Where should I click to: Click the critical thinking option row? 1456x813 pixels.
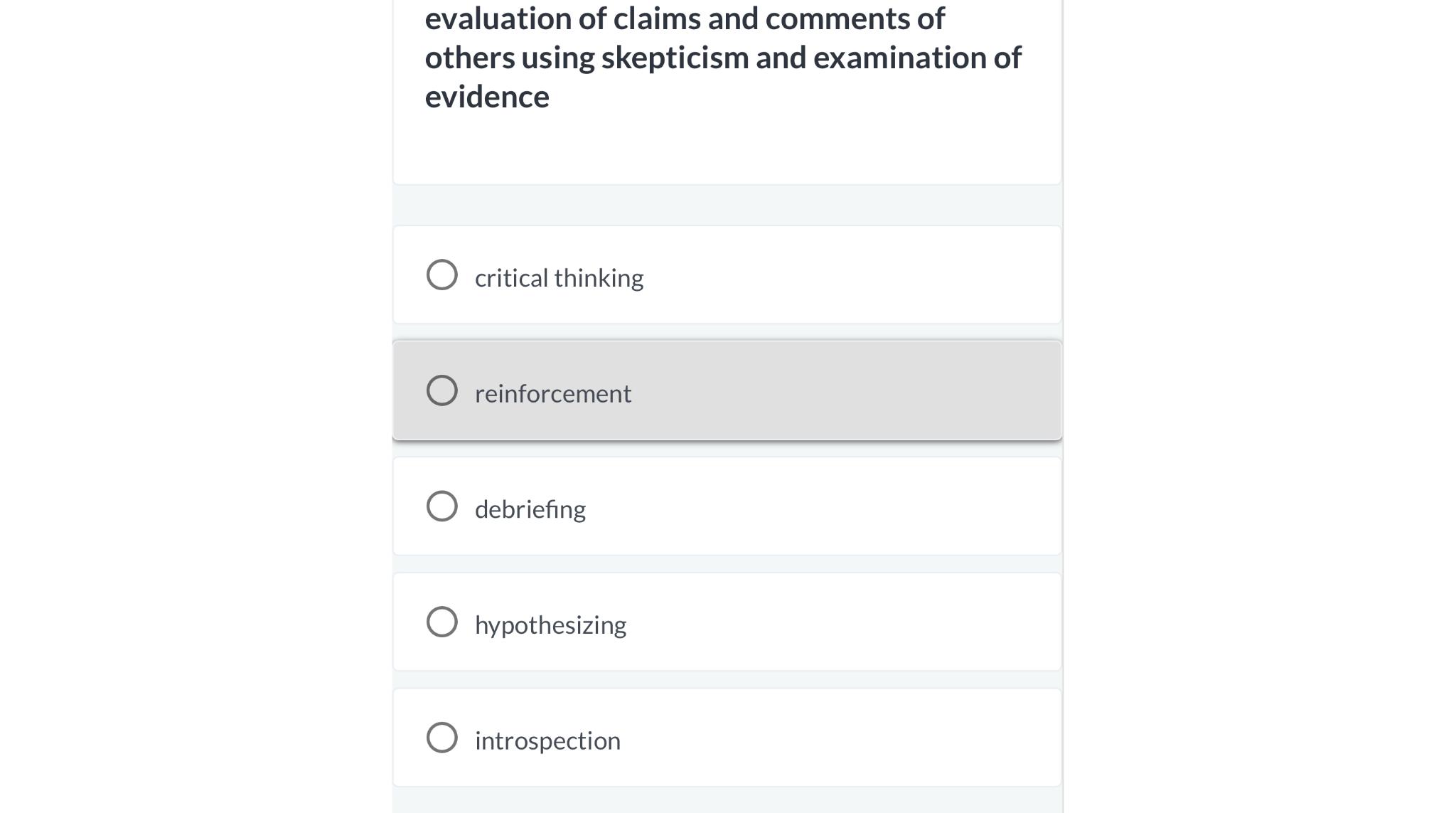725,274
